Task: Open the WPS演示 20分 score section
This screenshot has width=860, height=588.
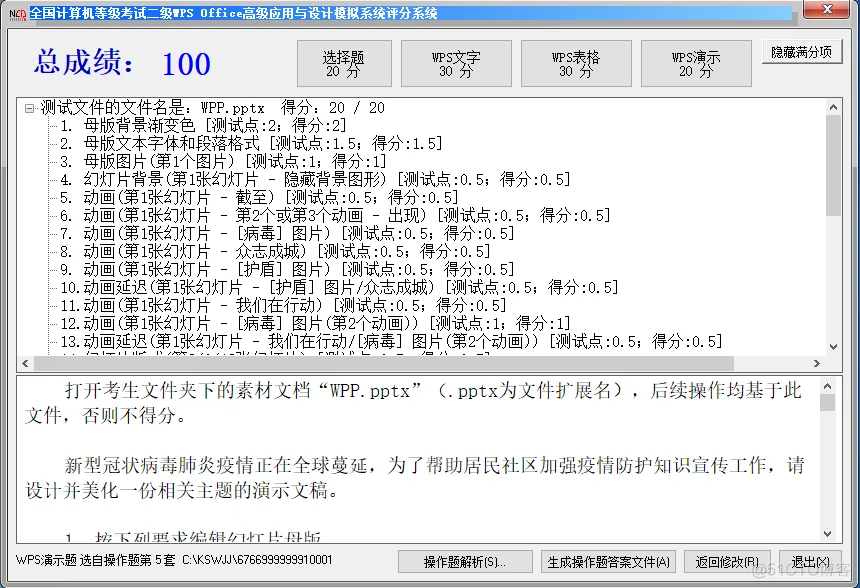Action: point(696,64)
